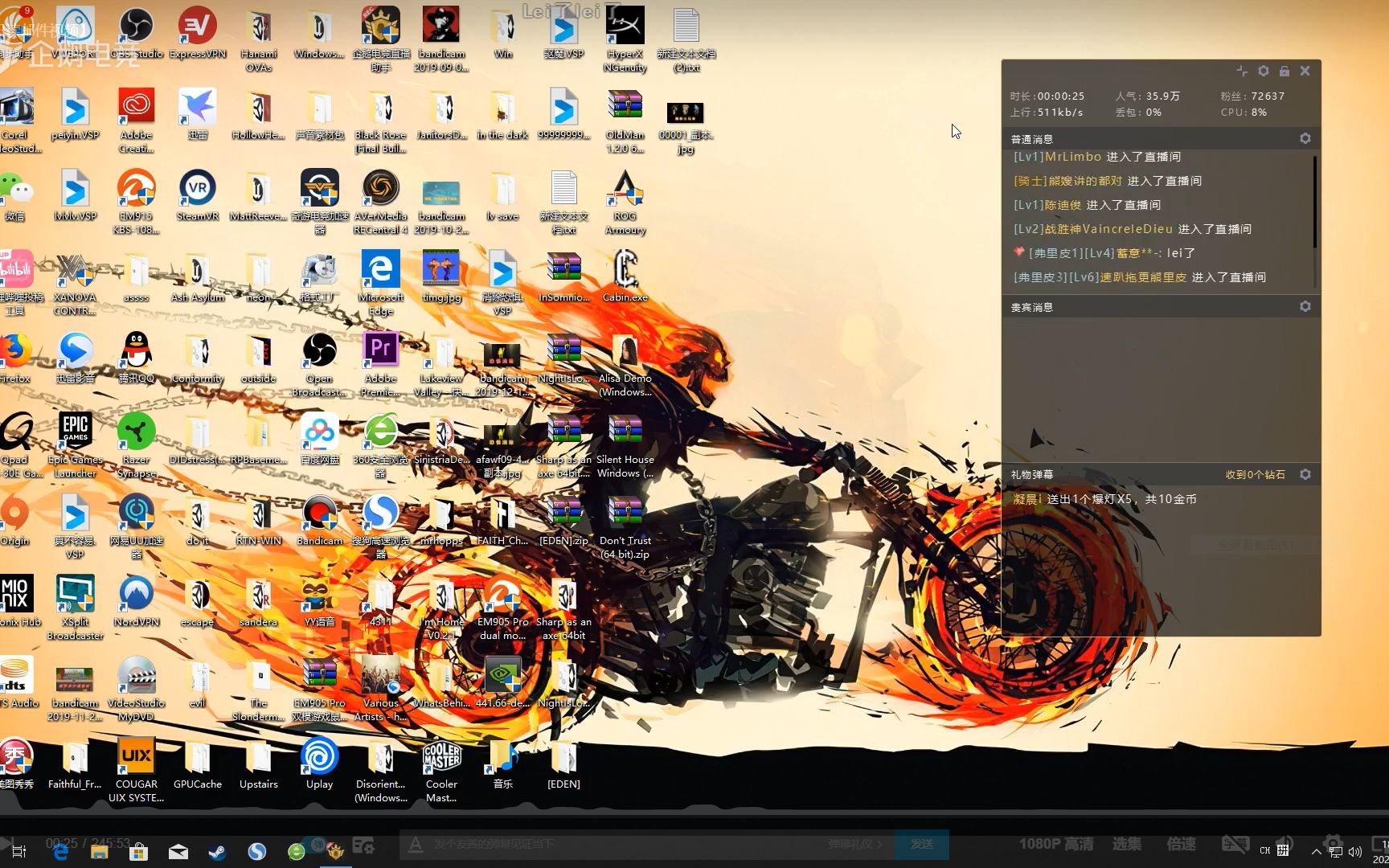Open Epic Games Launcher icon
Viewport: 1389px width, 868px height.
point(76,444)
